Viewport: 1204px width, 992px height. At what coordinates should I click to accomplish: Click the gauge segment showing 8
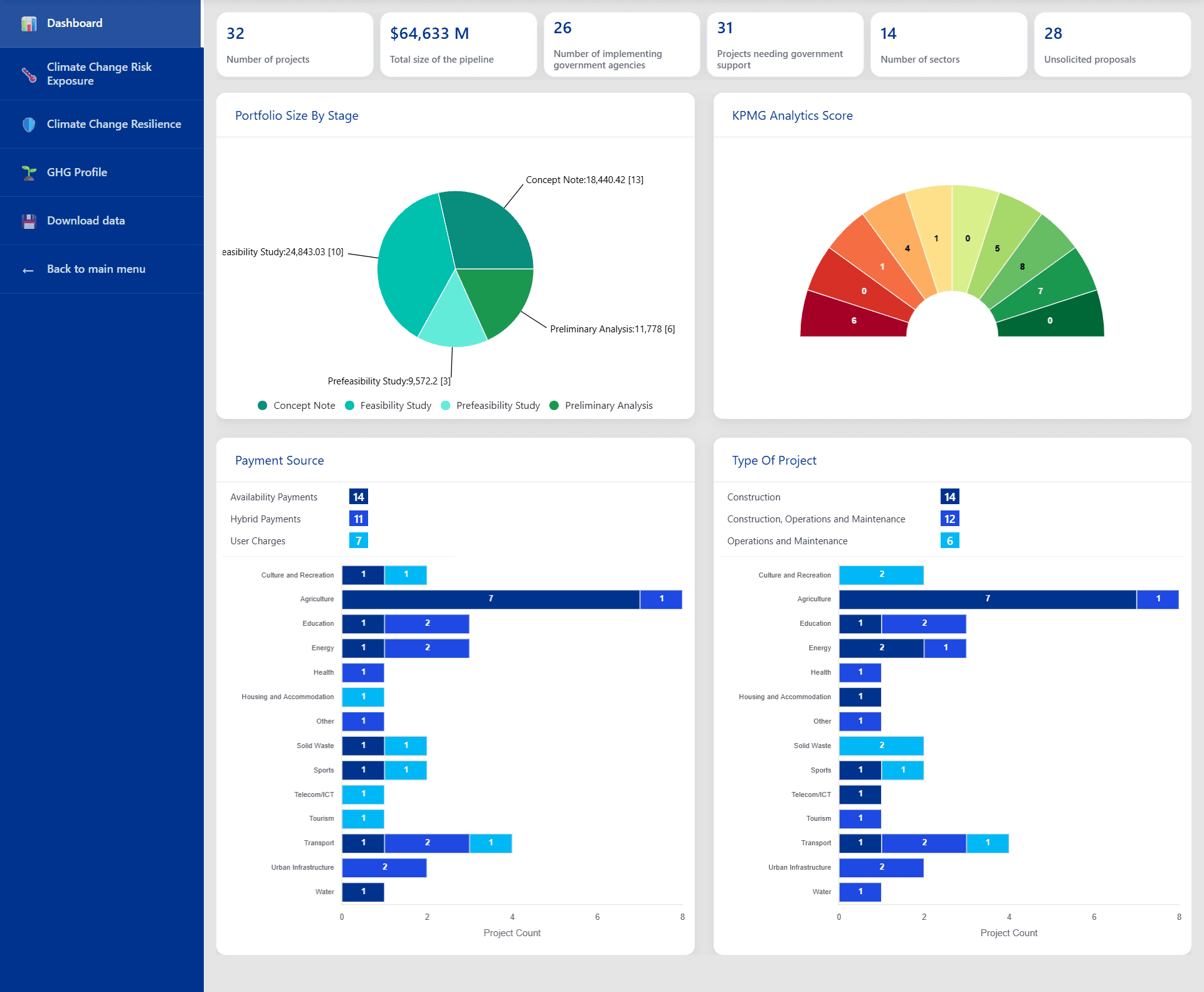1022,266
